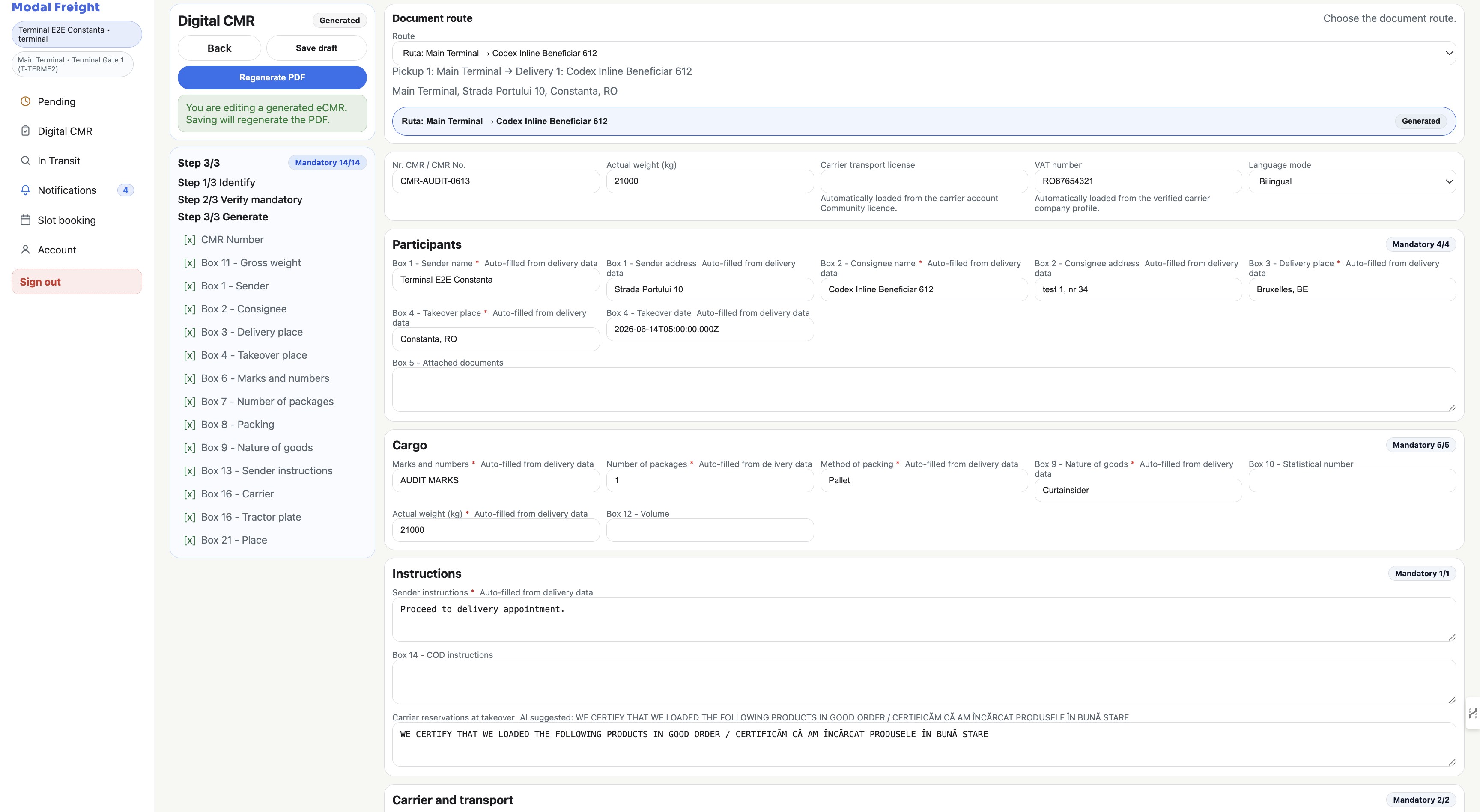
Task: Click Step 1/3 Identify
Action: pos(217,183)
